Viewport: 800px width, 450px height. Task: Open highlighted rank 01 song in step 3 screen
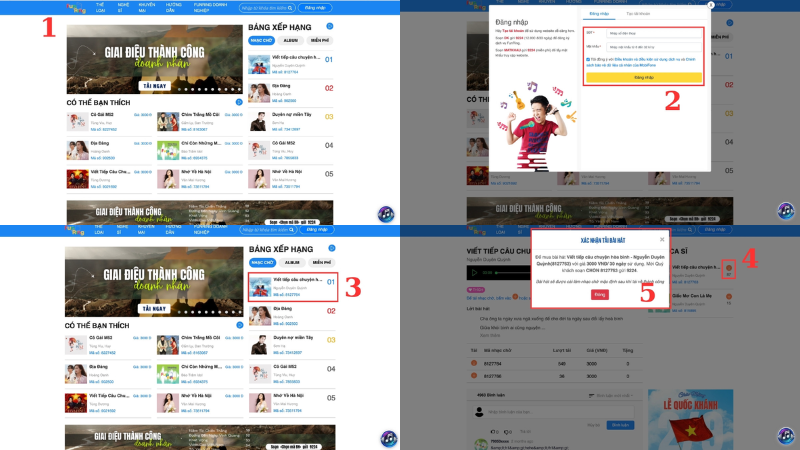tap(293, 287)
